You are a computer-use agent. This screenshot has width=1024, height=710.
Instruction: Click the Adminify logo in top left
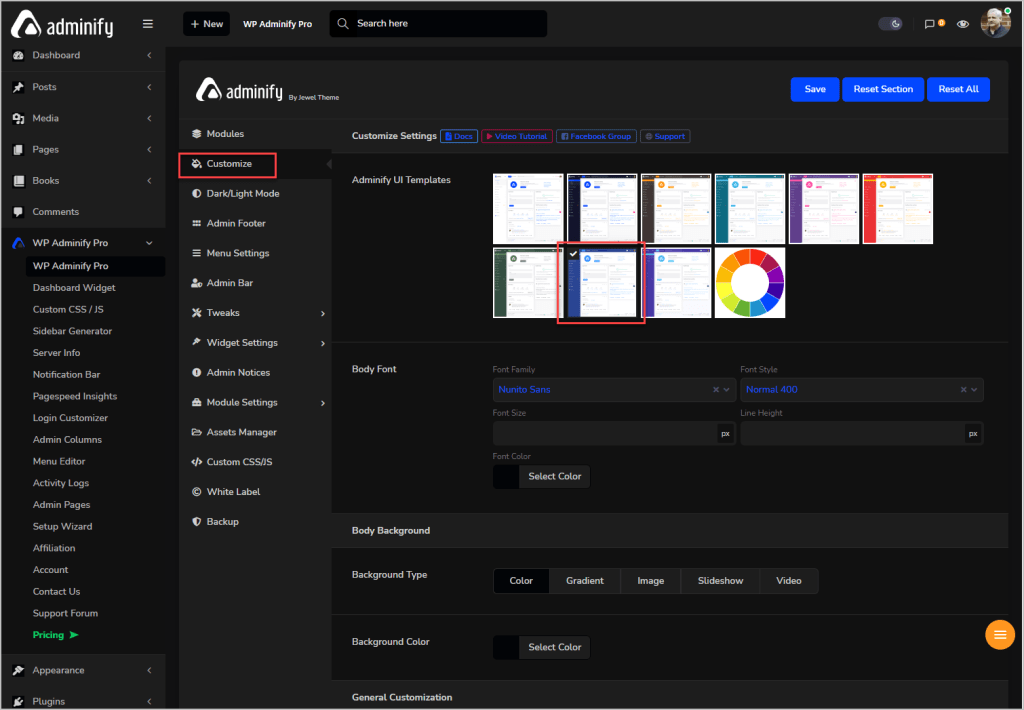(63, 24)
